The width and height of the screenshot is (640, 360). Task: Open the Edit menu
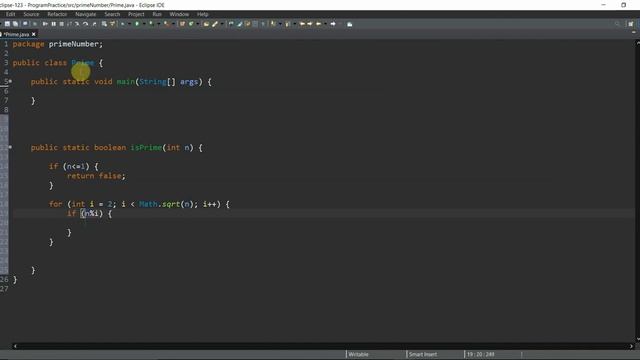point(11,14)
